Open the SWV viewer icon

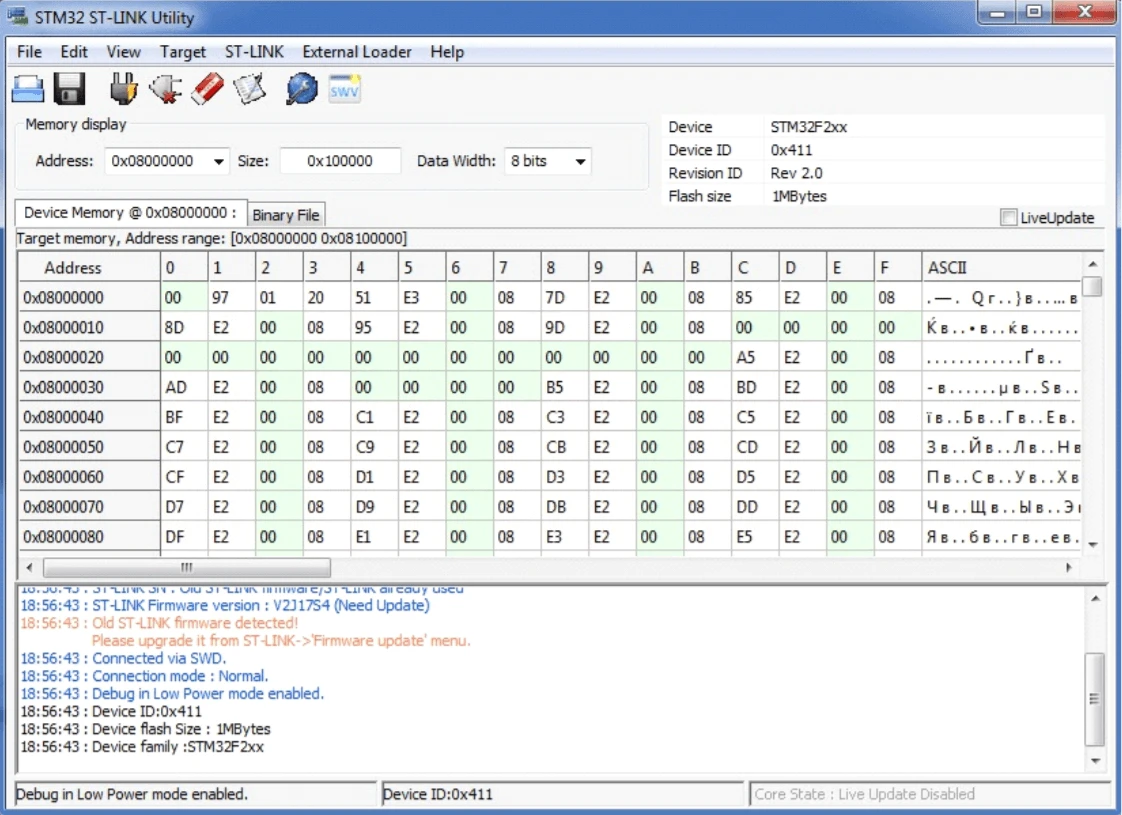(344, 89)
